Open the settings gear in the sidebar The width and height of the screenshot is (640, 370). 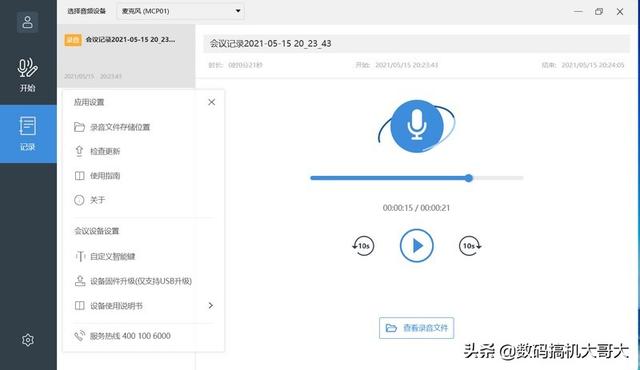28,339
